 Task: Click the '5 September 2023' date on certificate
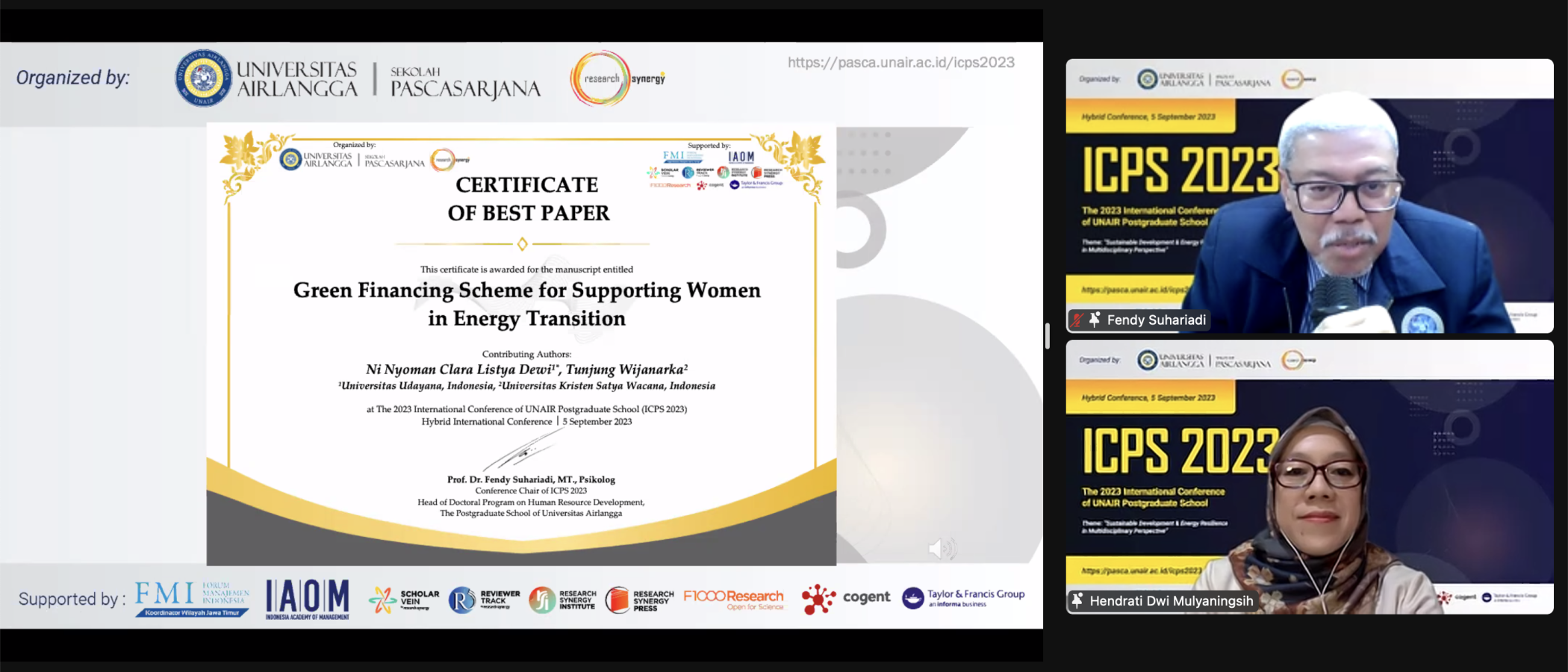pos(597,422)
